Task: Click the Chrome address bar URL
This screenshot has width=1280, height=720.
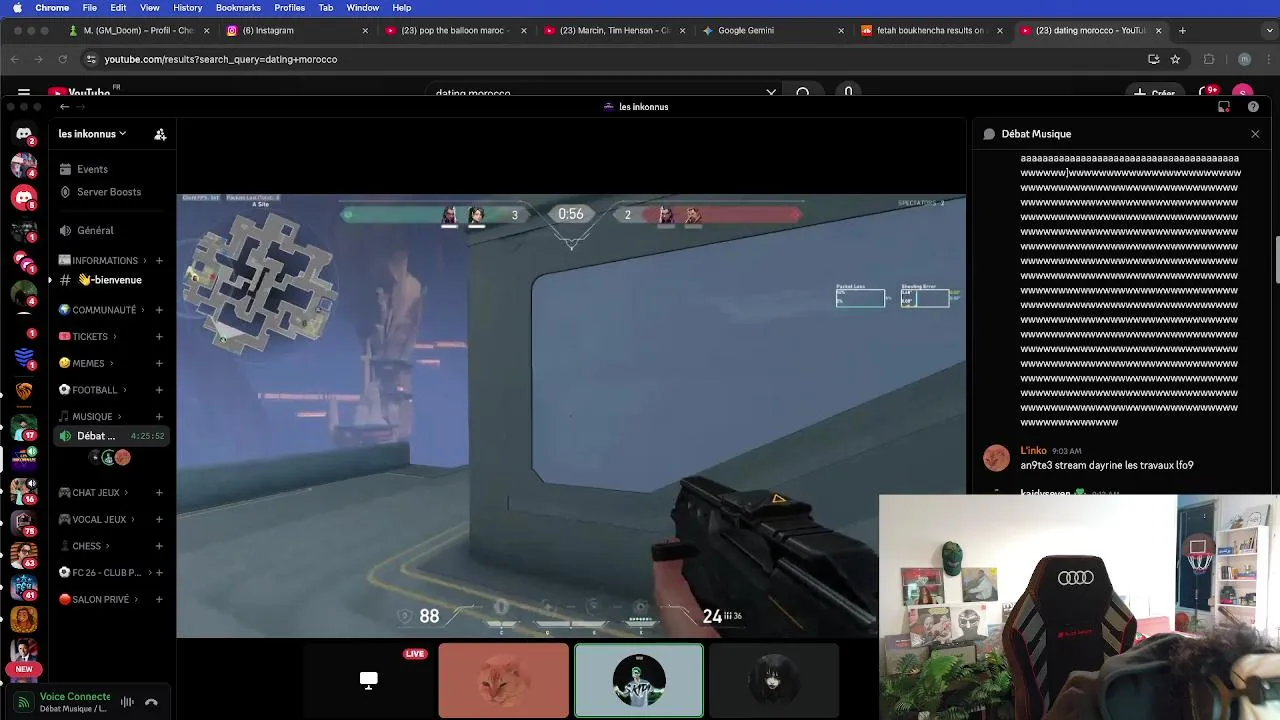Action: point(221,59)
